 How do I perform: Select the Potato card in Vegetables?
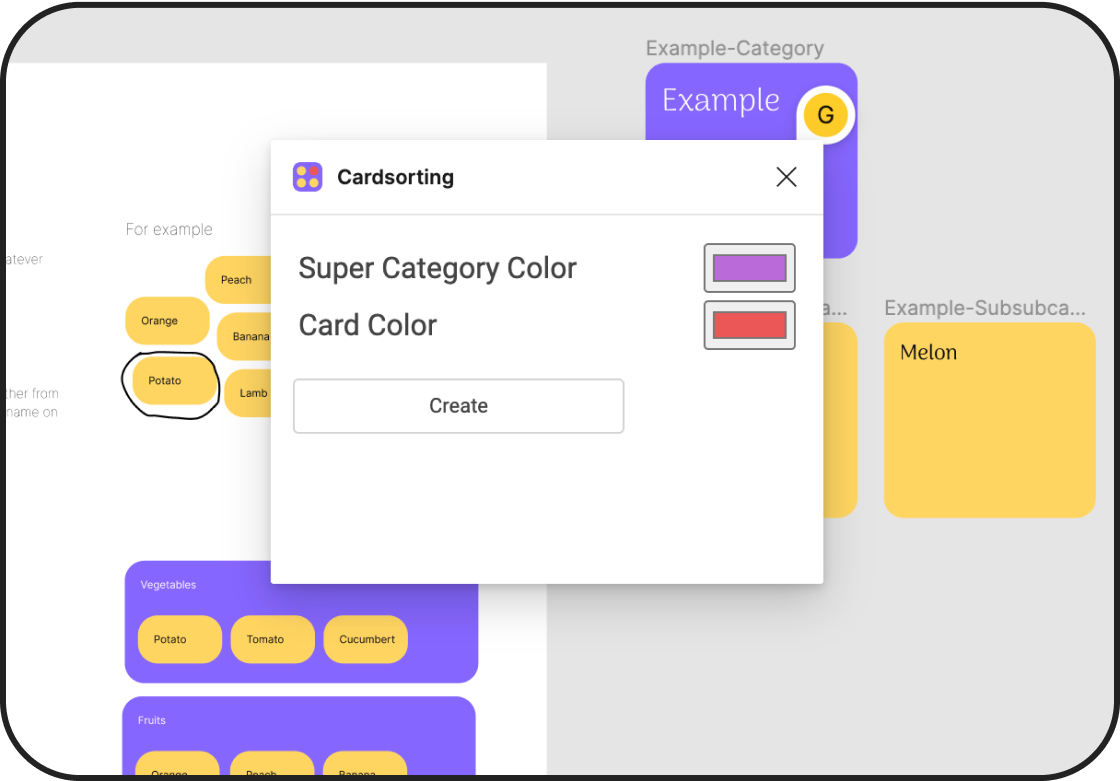tap(179, 640)
